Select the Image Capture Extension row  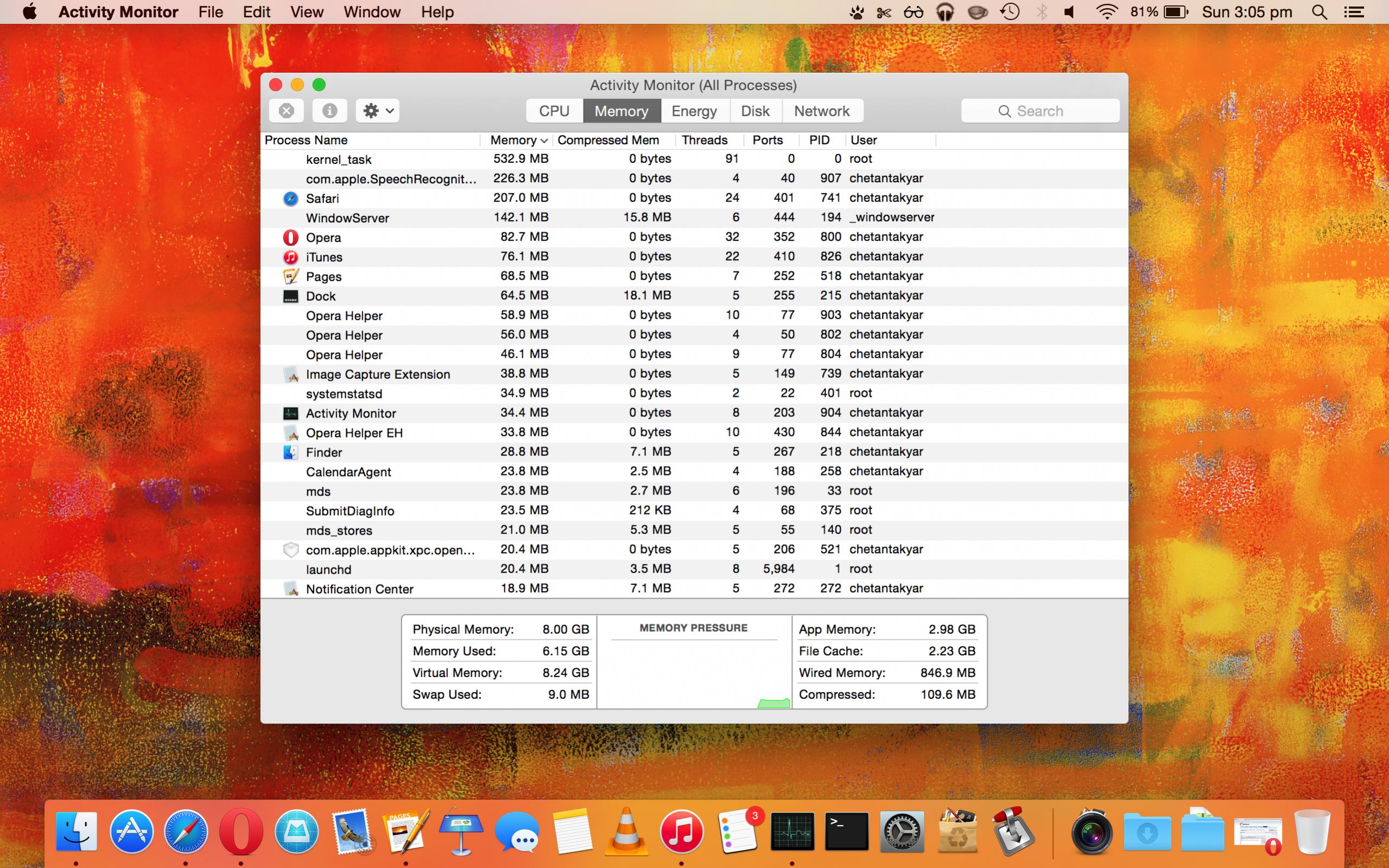694,373
